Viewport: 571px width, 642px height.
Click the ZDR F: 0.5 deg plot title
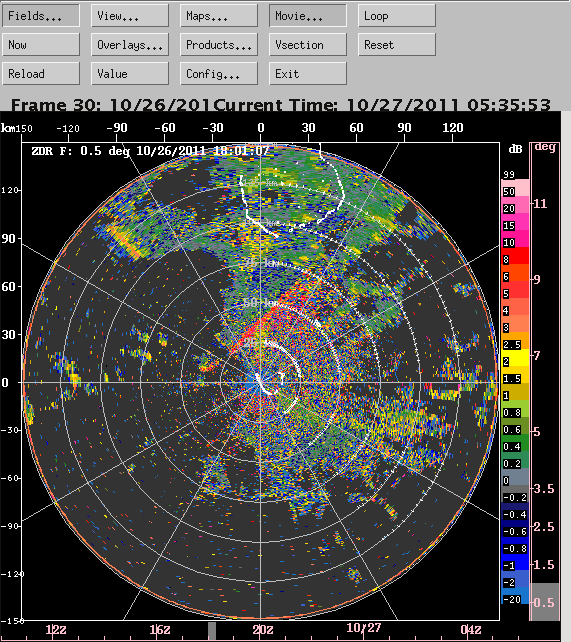pos(150,151)
